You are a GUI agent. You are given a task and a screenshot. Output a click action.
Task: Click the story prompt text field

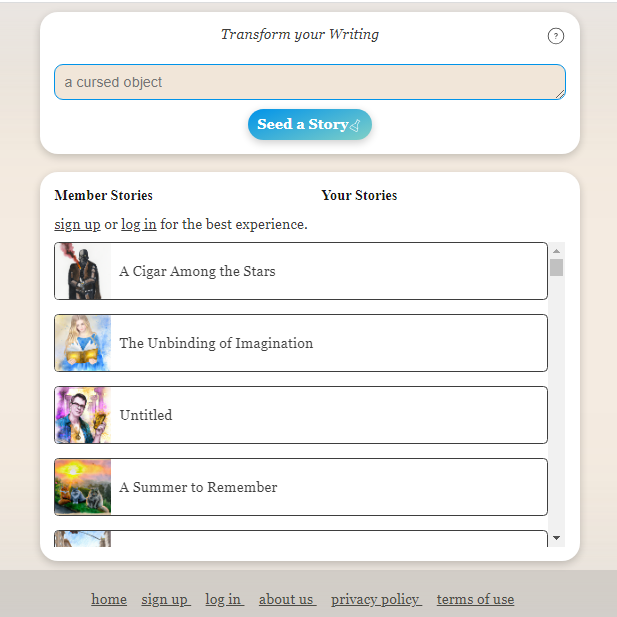309,82
